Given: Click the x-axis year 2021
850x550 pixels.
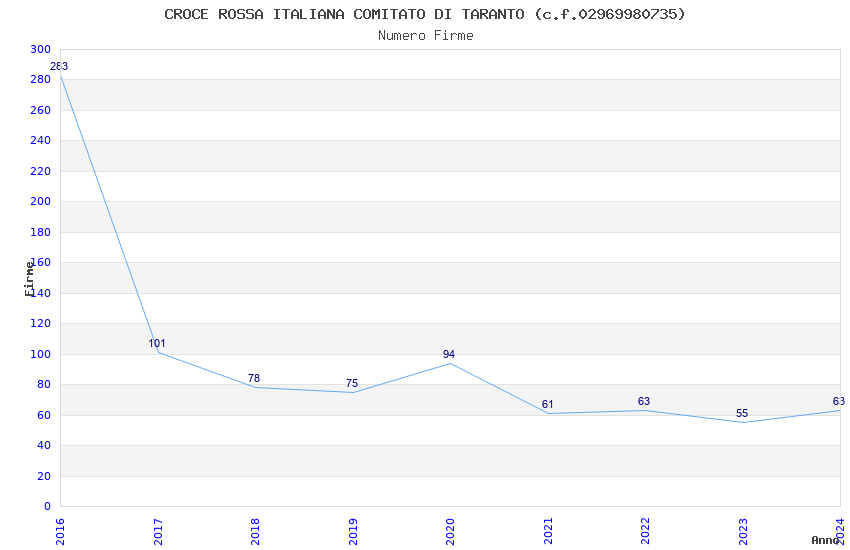Looking at the screenshot, I should pyautogui.click(x=548, y=532).
